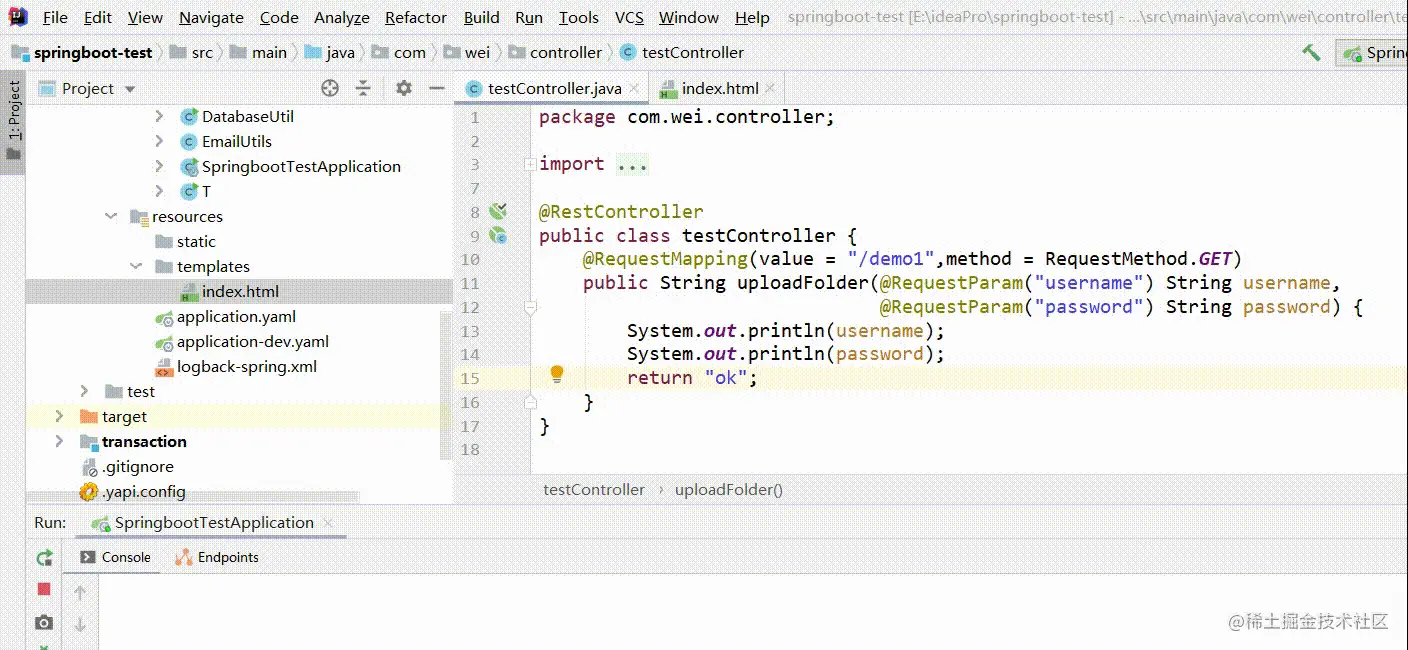Click the Collapse All icon in Project panel

click(363, 88)
